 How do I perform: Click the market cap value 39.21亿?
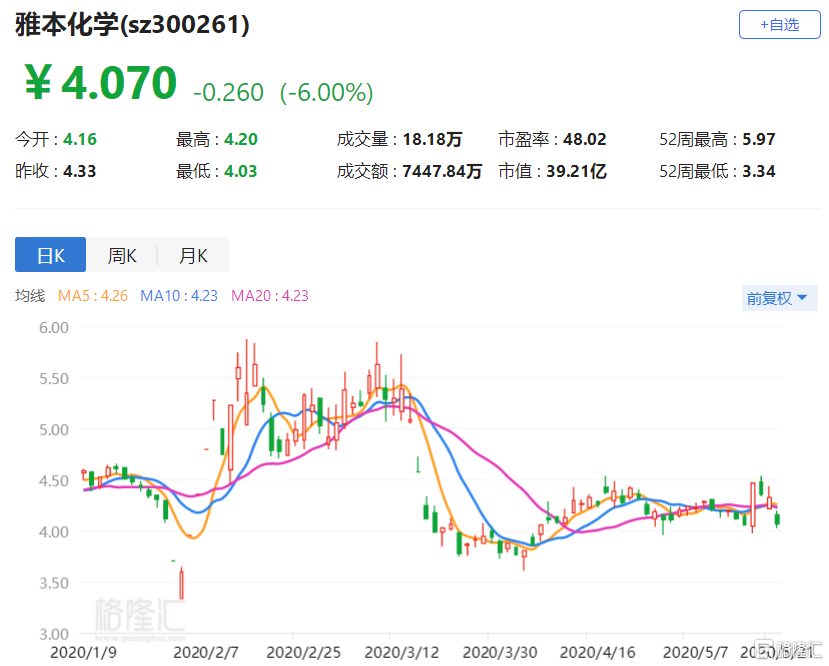click(576, 171)
